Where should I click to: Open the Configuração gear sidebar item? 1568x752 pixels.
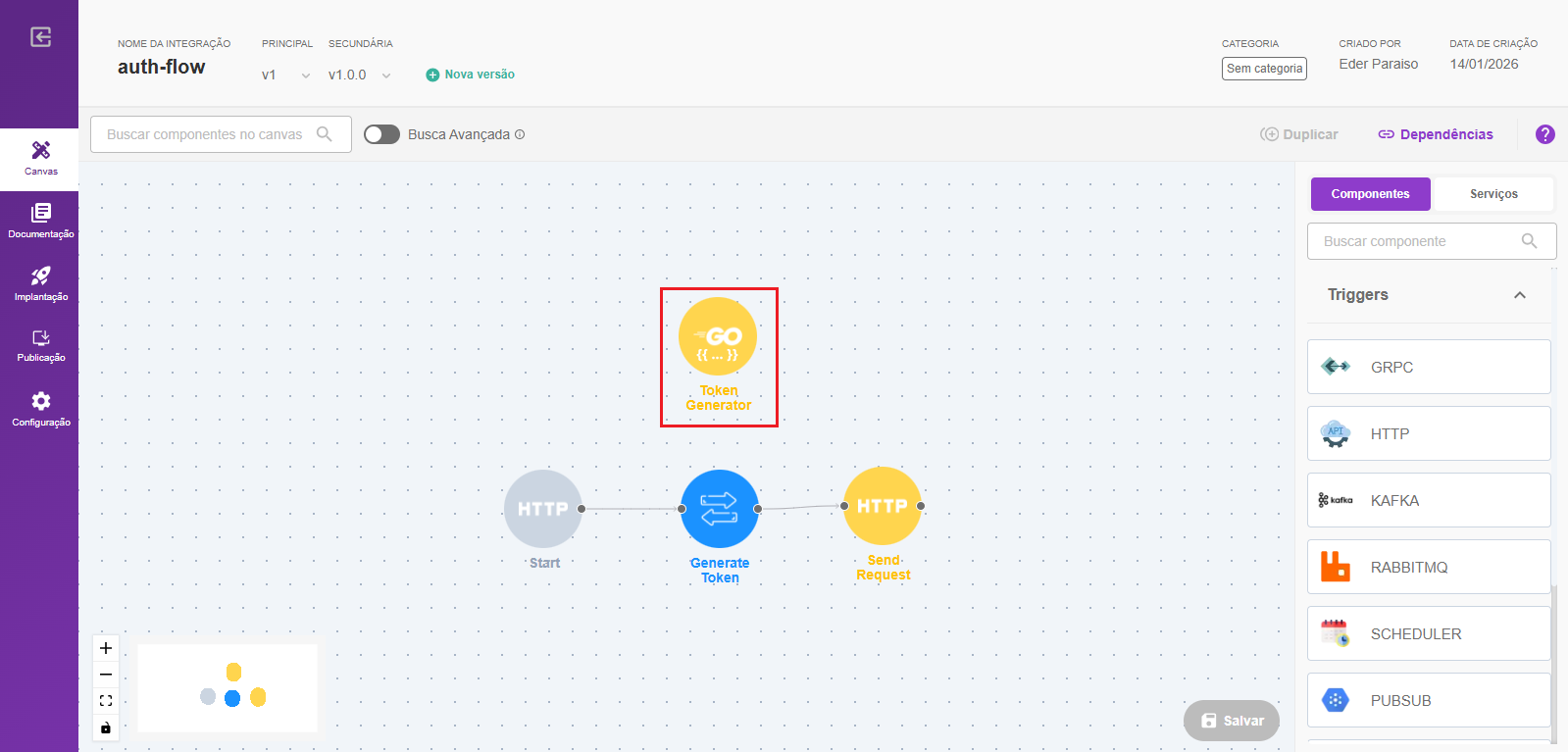pos(40,409)
